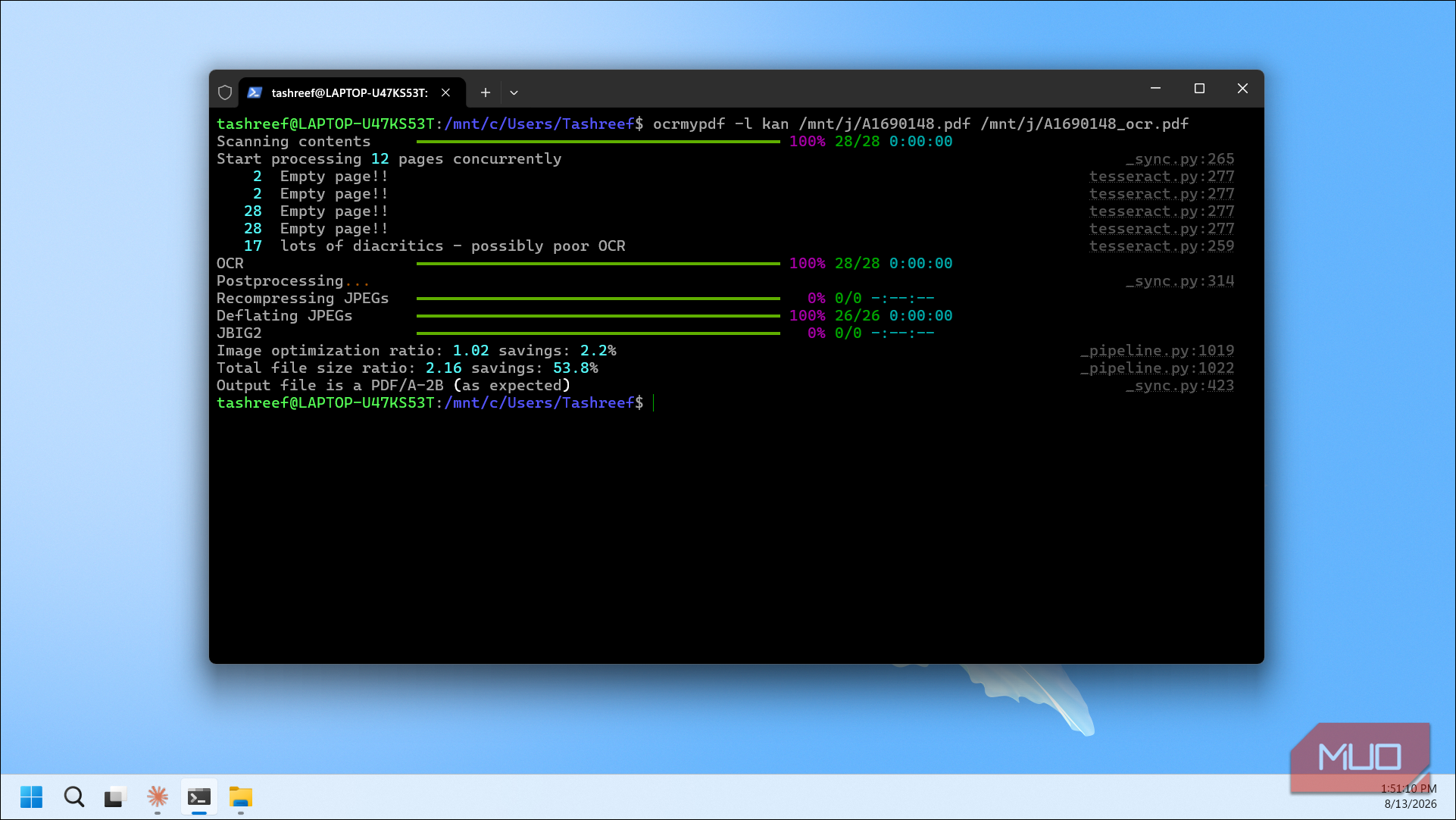Click the 'Scanning contents' progress bar
Screen dimensions: 1456x820
tap(598, 142)
